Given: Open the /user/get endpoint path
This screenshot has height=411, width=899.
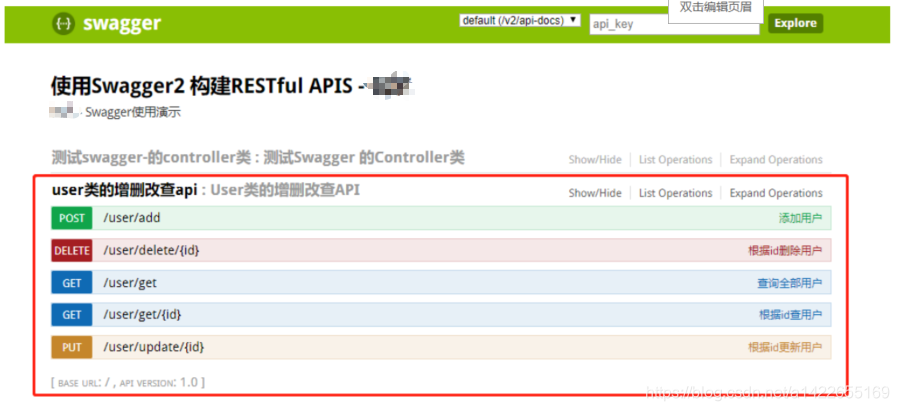Looking at the screenshot, I should 130,283.
